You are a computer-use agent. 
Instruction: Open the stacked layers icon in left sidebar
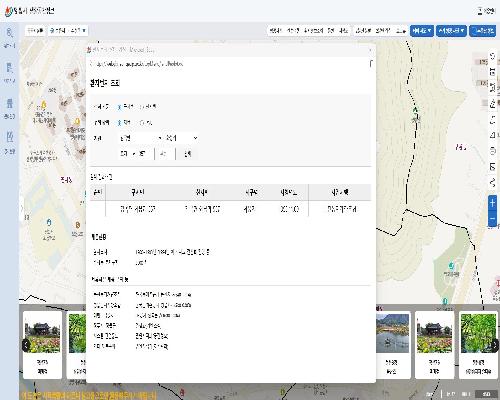tap(10, 103)
